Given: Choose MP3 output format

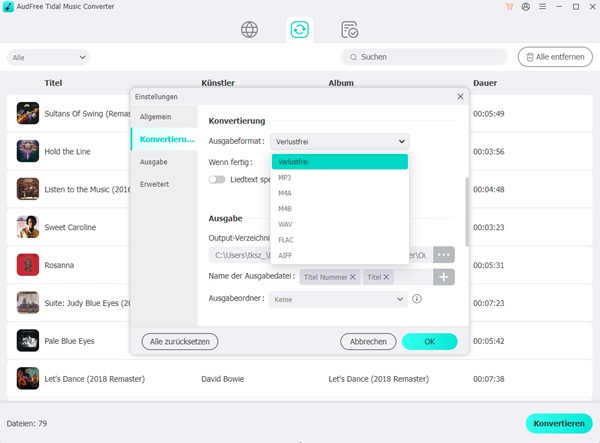Looking at the screenshot, I should pyautogui.click(x=340, y=178).
